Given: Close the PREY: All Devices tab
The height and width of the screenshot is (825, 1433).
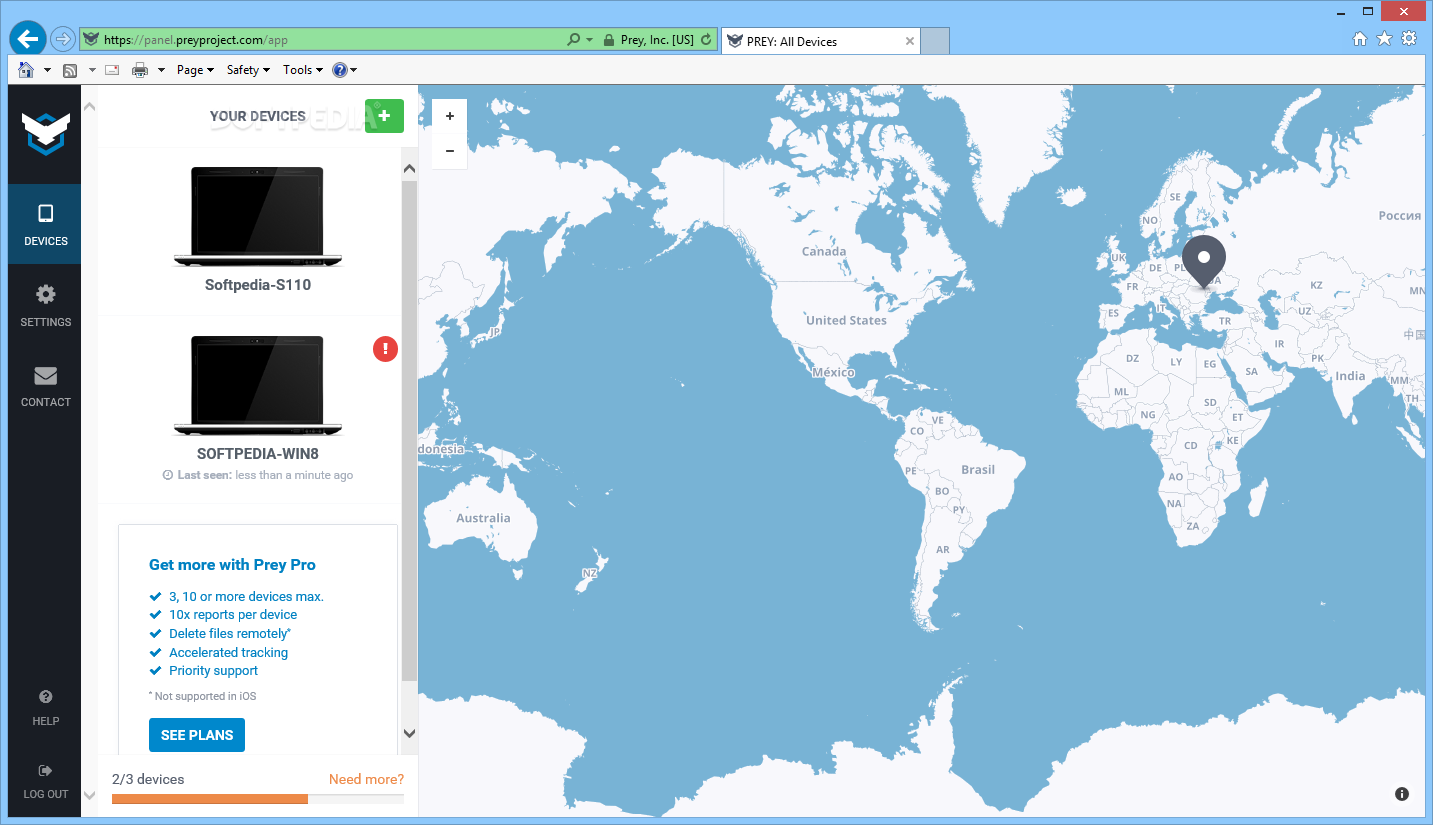Looking at the screenshot, I should click(x=910, y=41).
